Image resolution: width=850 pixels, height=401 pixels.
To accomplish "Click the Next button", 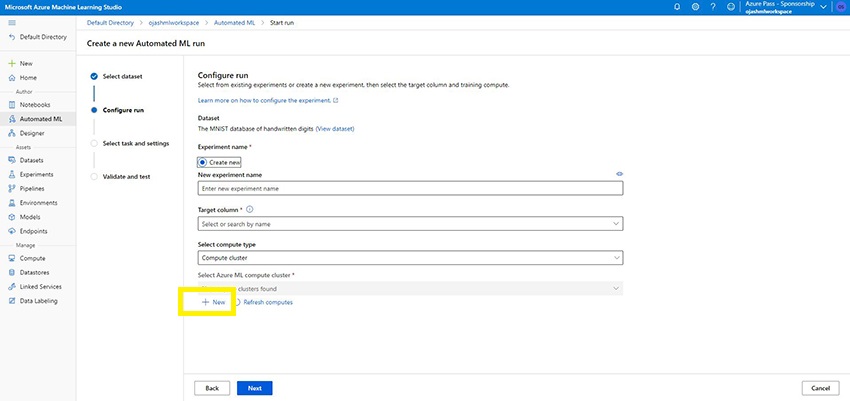I will click(254, 387).
